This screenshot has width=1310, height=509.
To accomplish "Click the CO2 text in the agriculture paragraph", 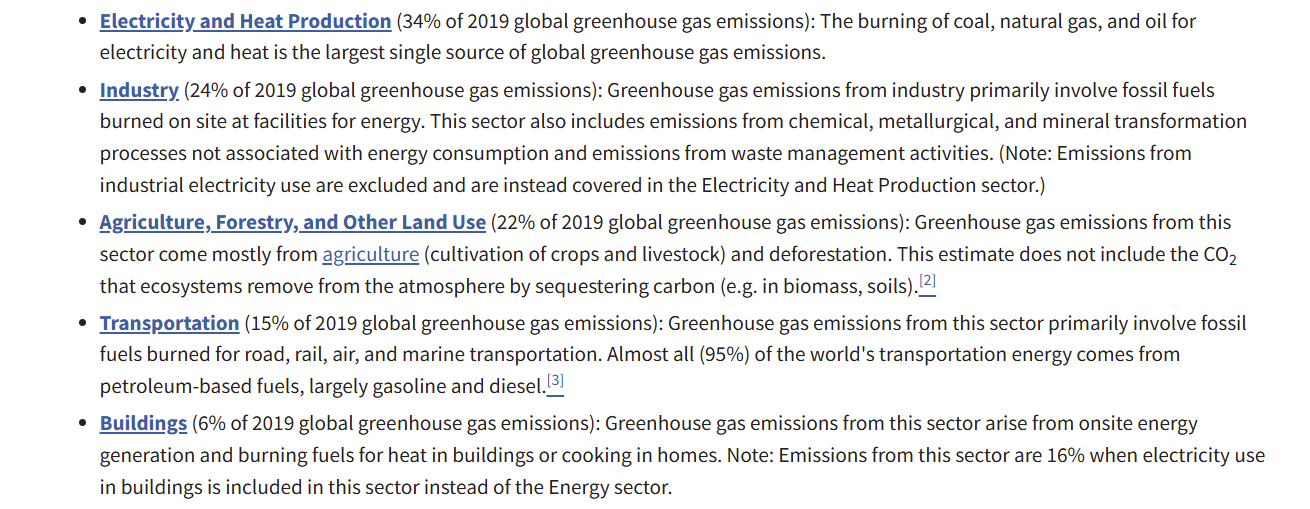I will pos(1221,255).
